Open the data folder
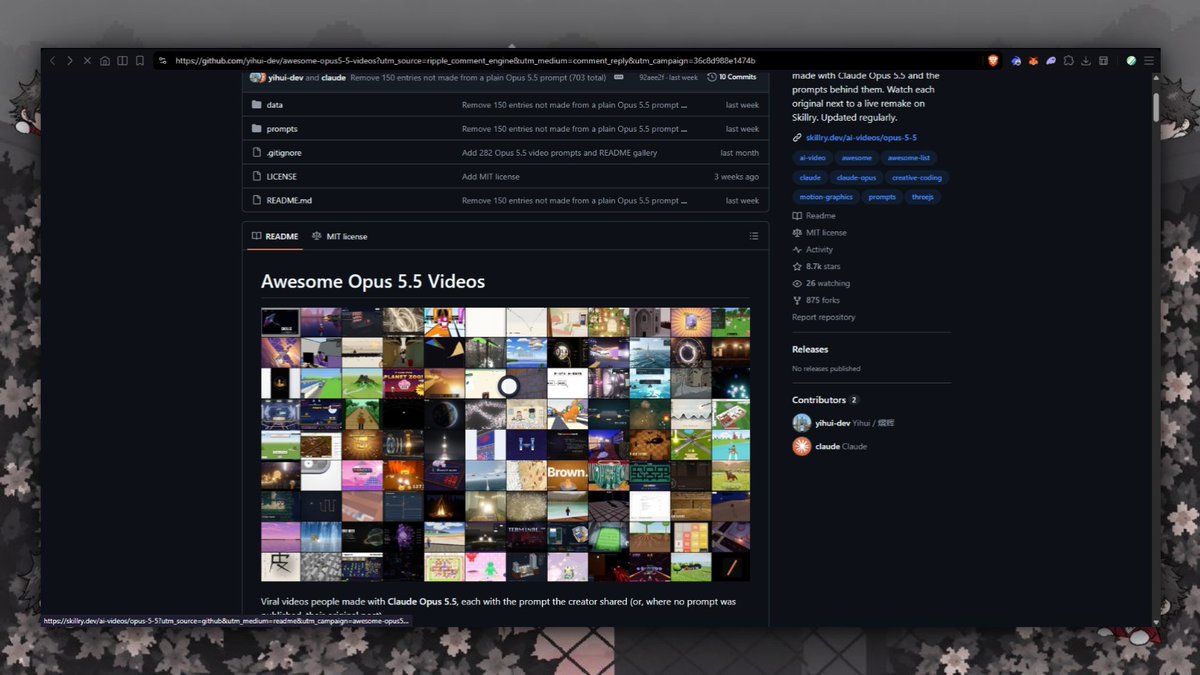Viewport: 1200px width, 675px height. tap(275, 105)
